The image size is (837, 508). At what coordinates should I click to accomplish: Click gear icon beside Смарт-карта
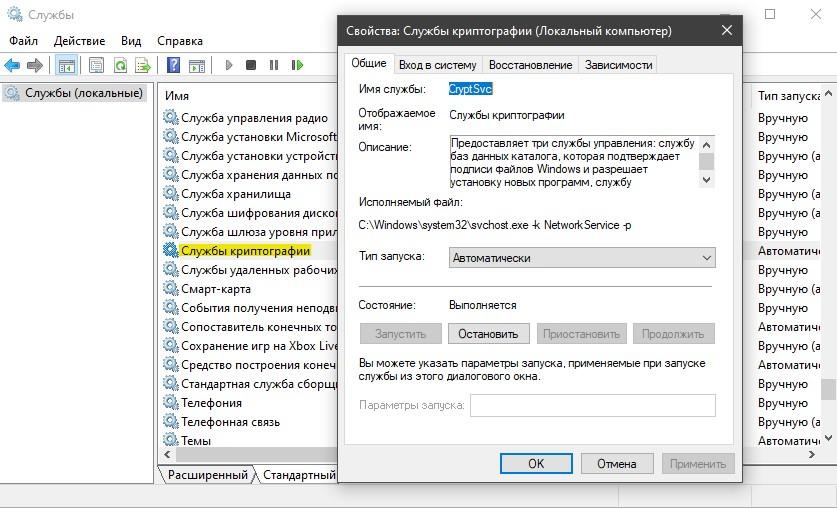point(171,288)
